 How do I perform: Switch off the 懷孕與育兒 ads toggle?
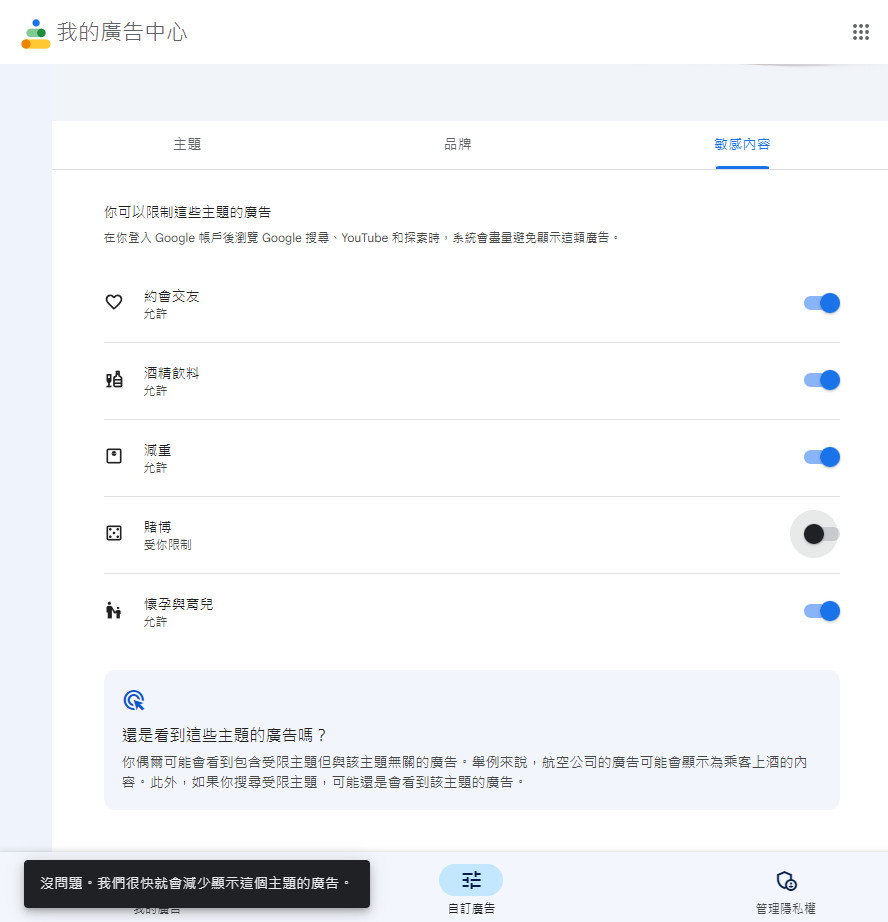tap(822, 611)
